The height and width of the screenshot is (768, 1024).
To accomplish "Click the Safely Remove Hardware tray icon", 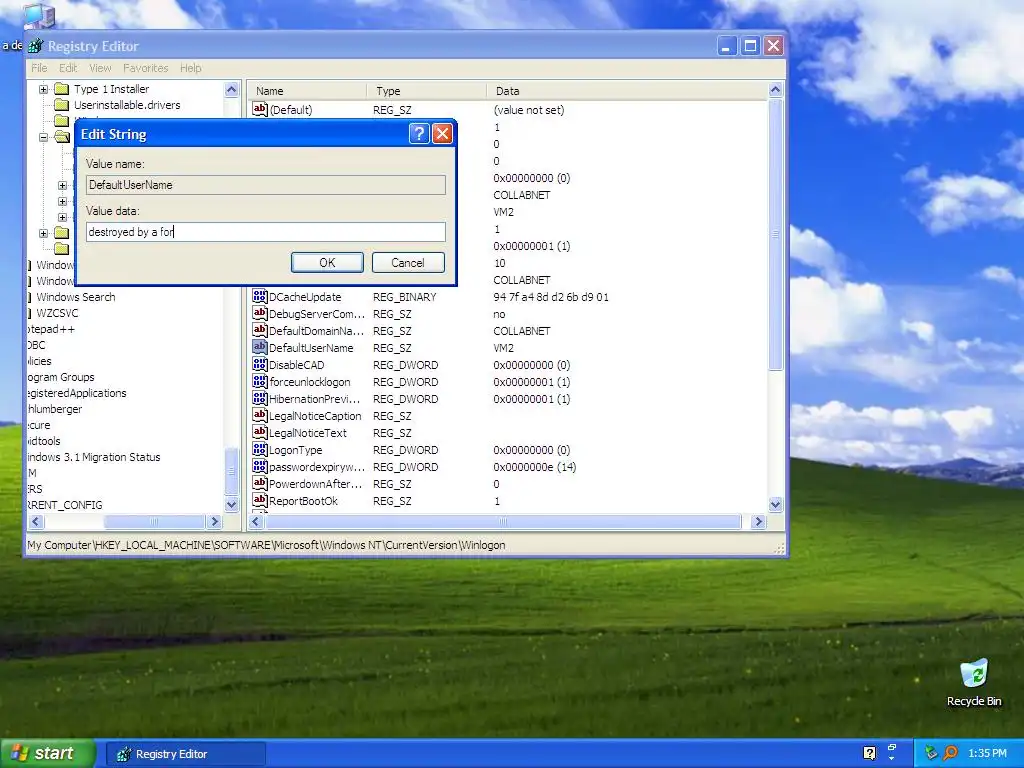I will coord(931,753).
